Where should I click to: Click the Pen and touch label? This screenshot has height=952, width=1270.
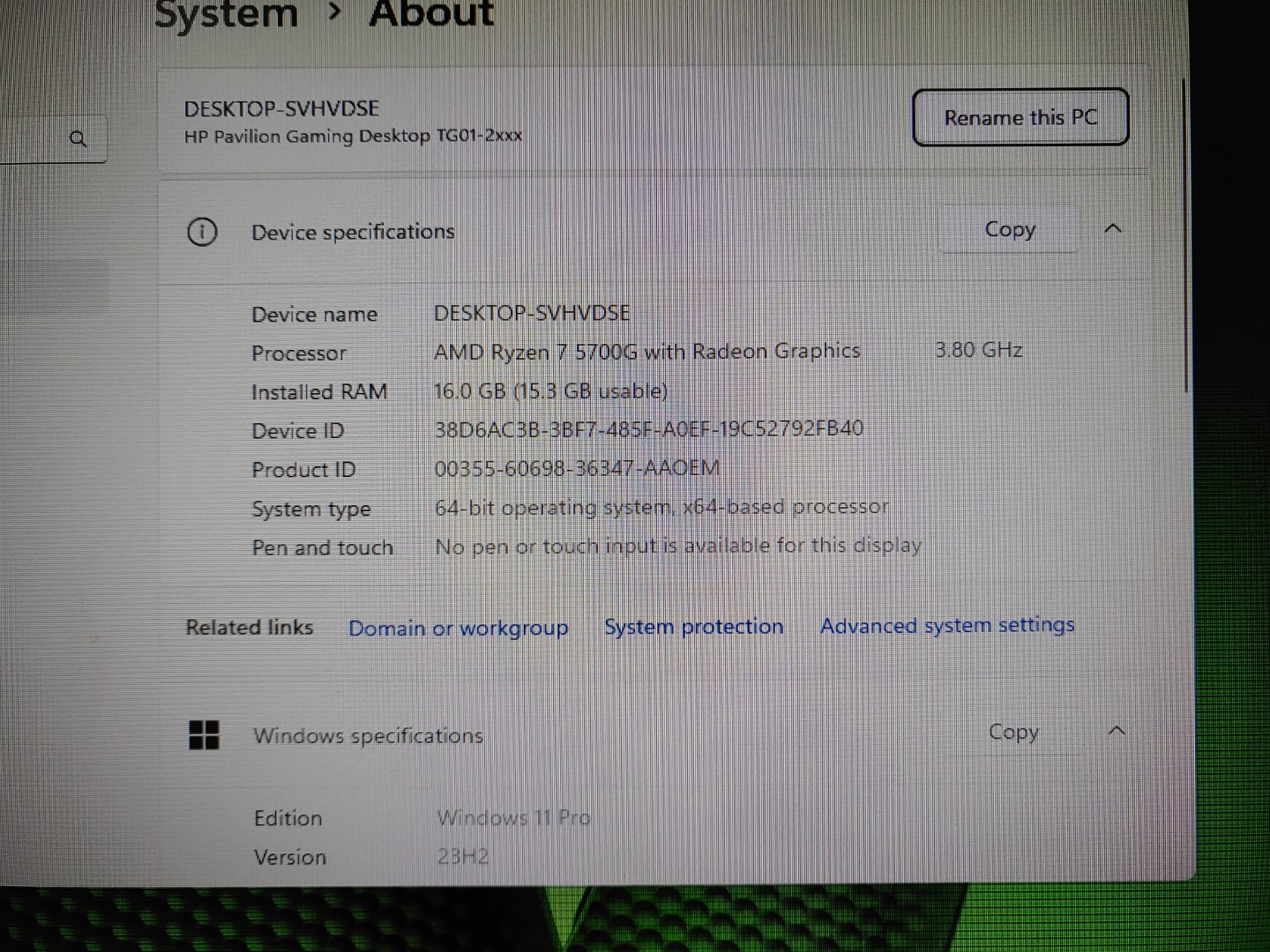point(323,547)
